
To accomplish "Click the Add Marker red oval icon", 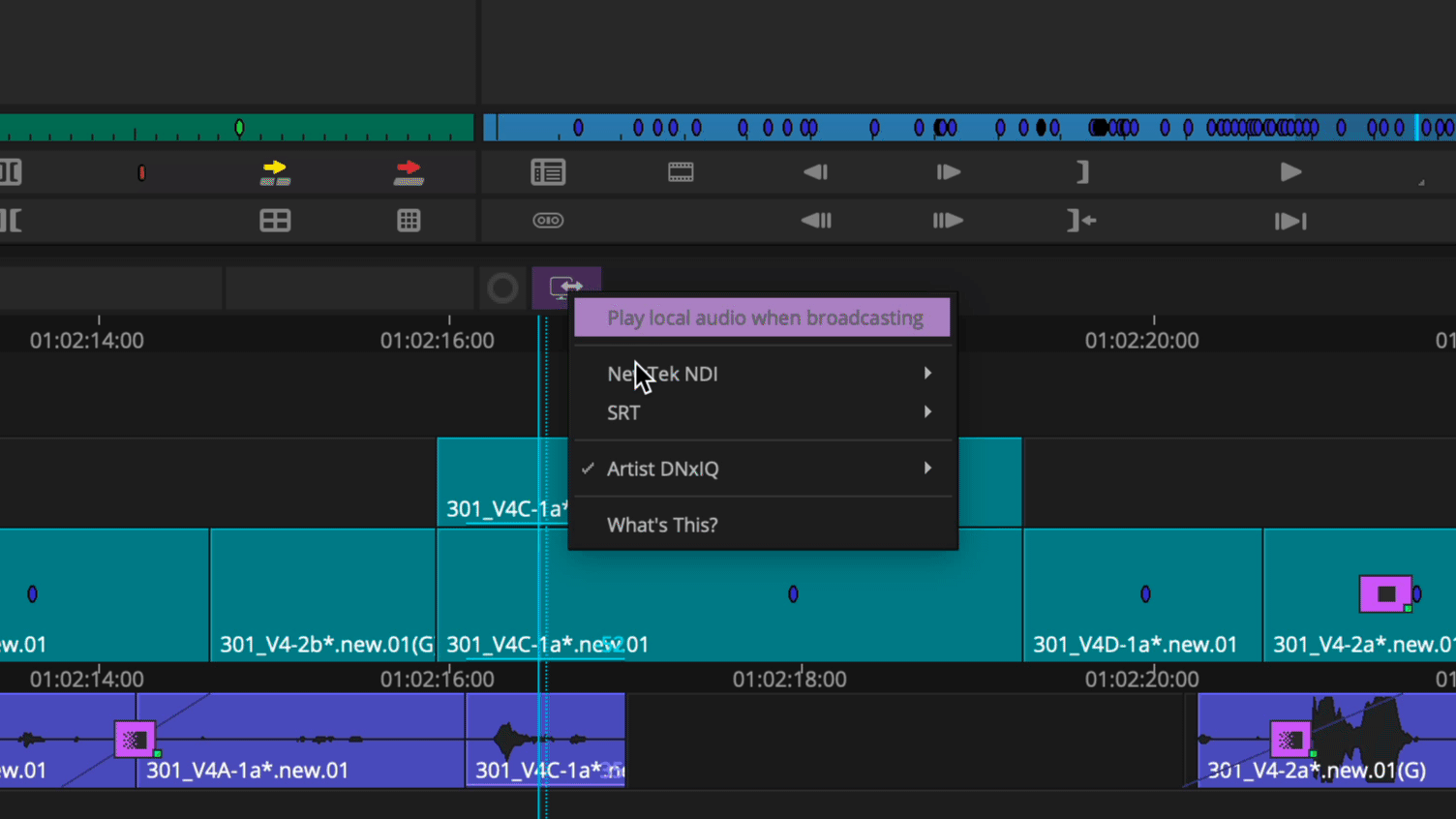I will pos(141,171).
